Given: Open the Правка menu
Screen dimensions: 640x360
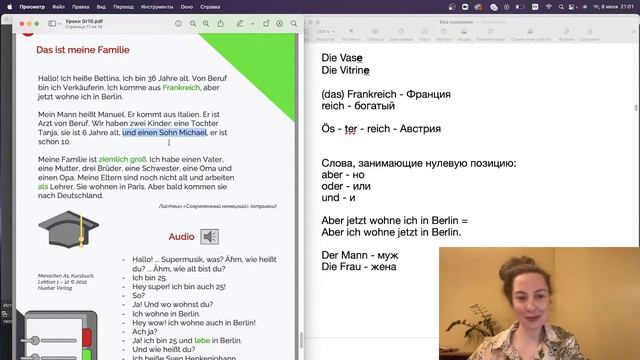Looking at the screenshot, I should [80, 7].
